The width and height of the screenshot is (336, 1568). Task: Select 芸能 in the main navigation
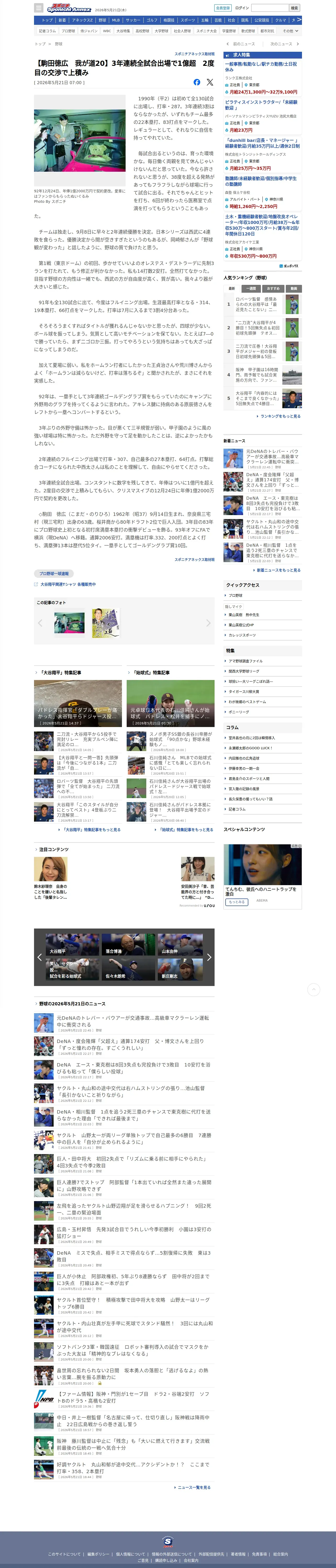[x=218, y=20]
